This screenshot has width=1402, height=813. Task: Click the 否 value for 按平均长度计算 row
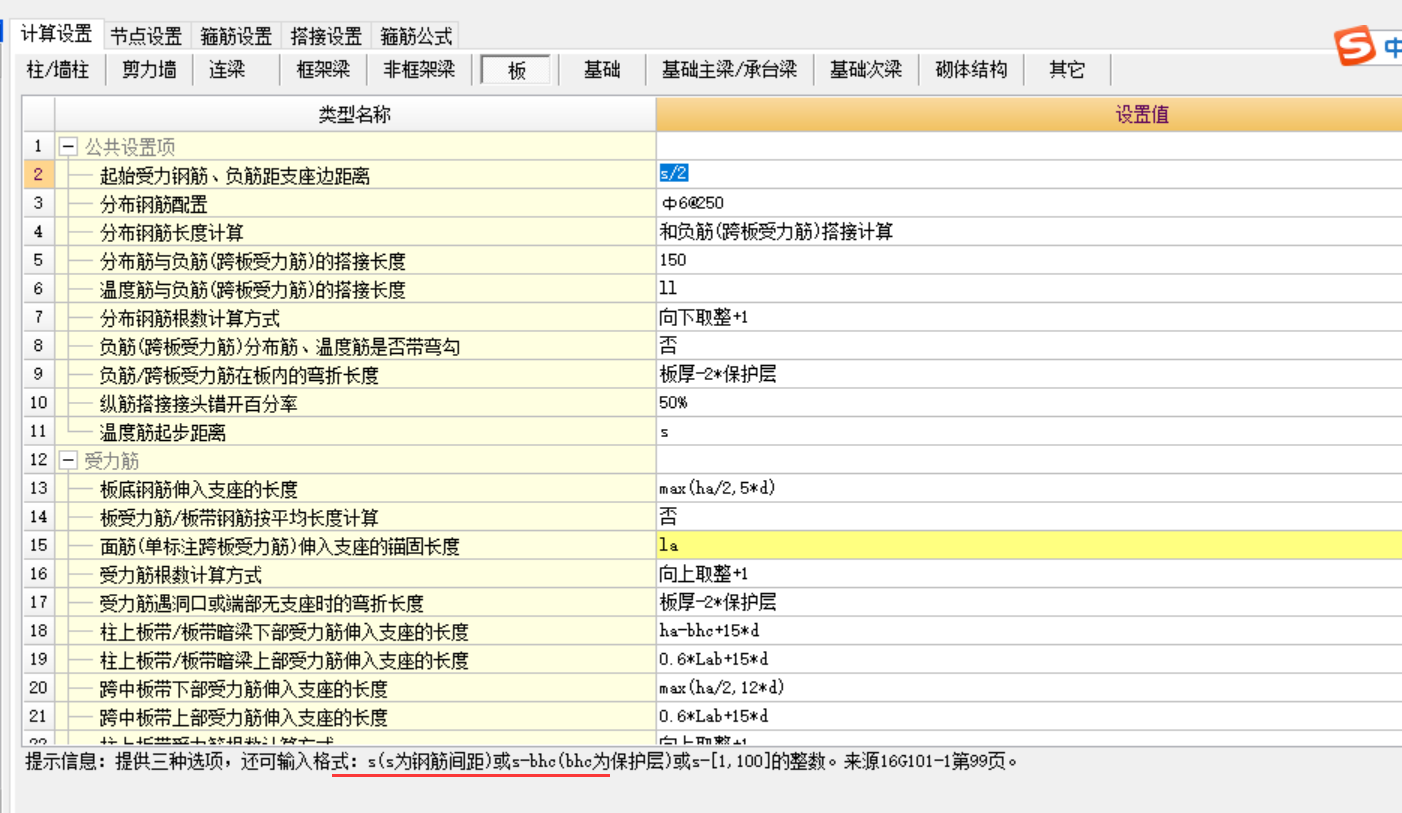(x=1029, y=517)
